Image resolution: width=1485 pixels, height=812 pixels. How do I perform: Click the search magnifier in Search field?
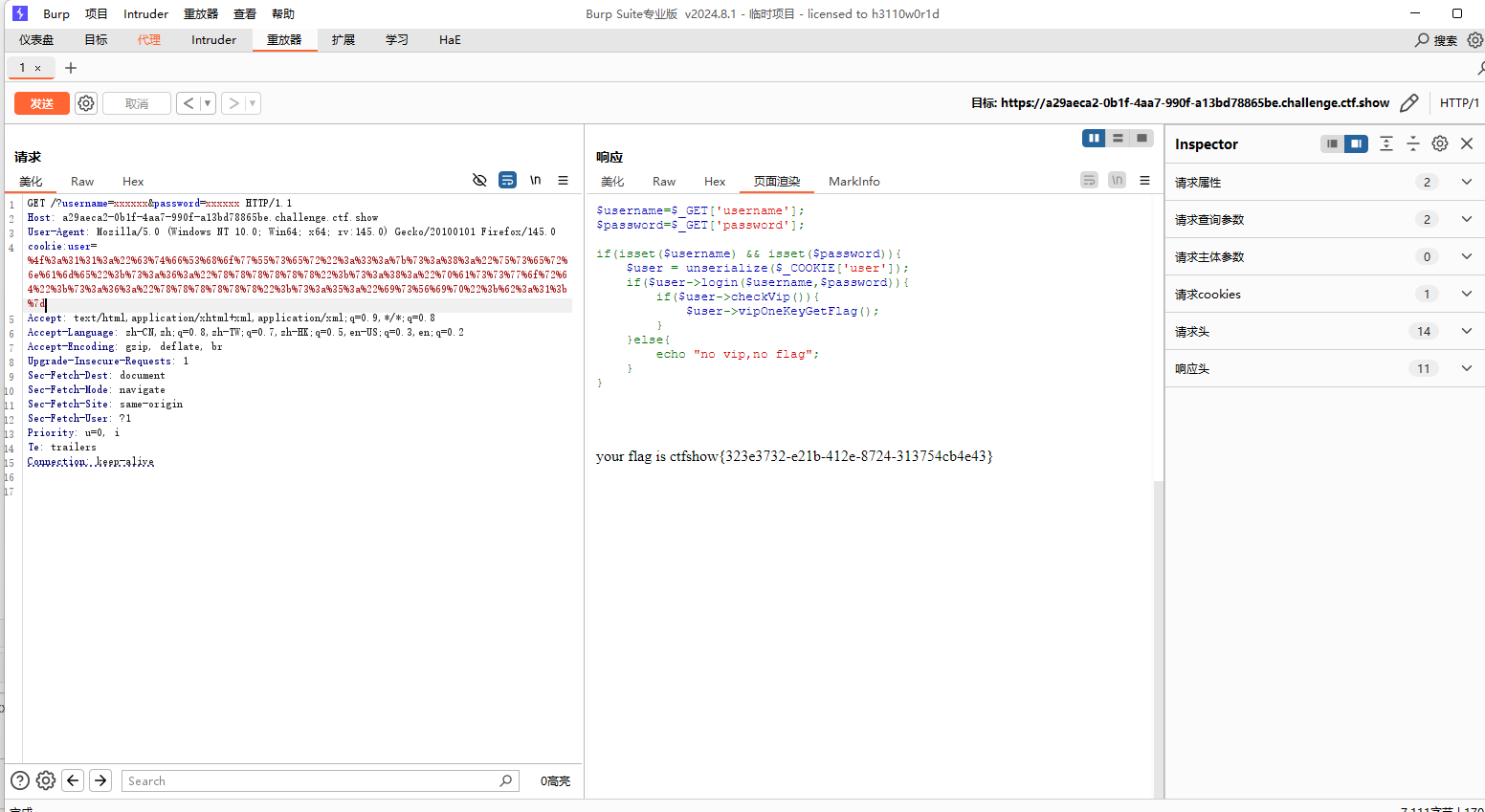(x=506, y=780)
